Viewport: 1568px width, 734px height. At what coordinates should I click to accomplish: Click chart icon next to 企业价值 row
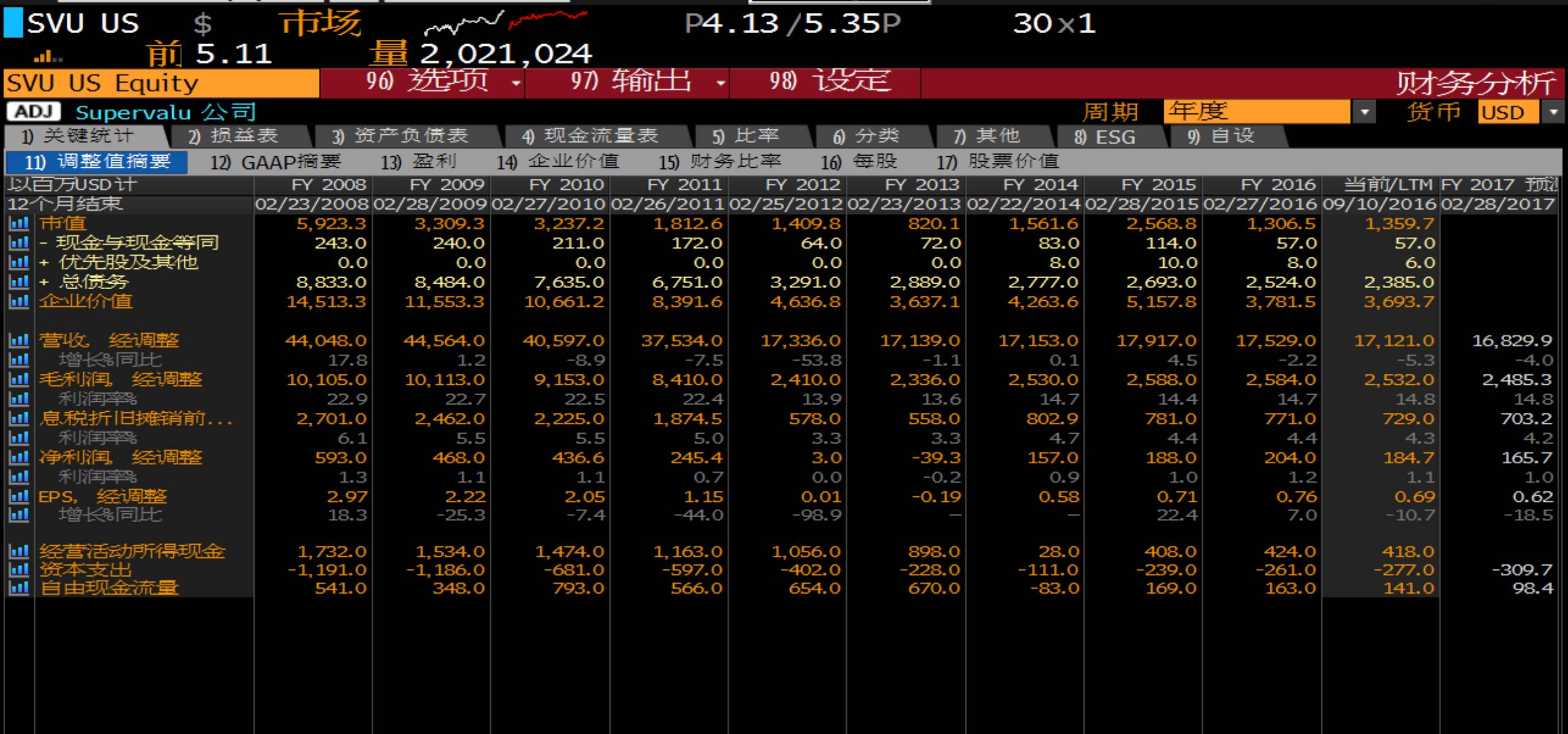(19, 301)
